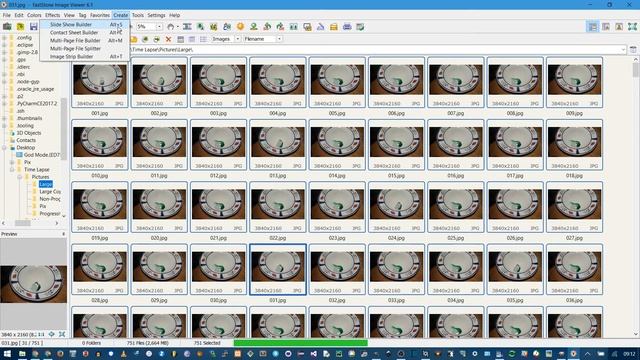The height and width of the screenshot is (360, 640).
Task: Collapse the Desktop folder tree node
Action: click(4, 147)
